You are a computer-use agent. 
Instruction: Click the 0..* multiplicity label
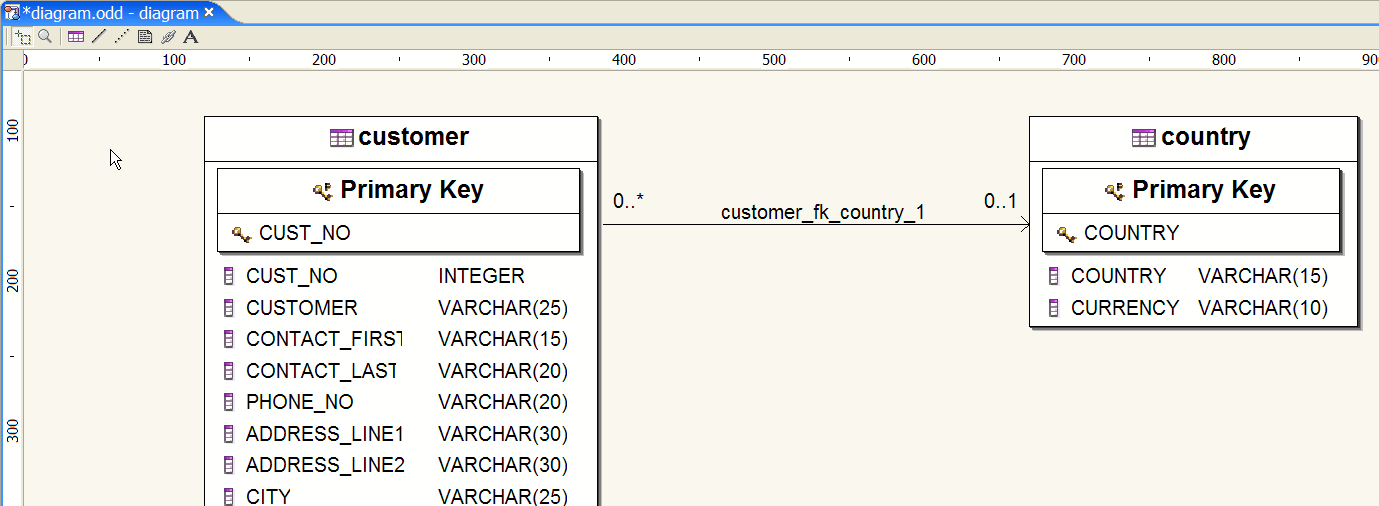(x=628, y=201)
